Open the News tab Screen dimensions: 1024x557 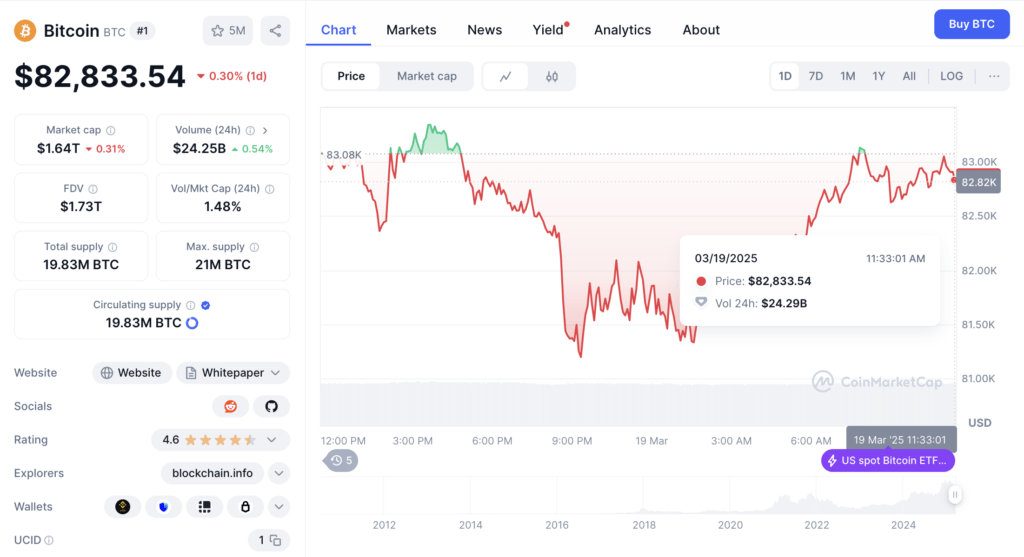485,30
